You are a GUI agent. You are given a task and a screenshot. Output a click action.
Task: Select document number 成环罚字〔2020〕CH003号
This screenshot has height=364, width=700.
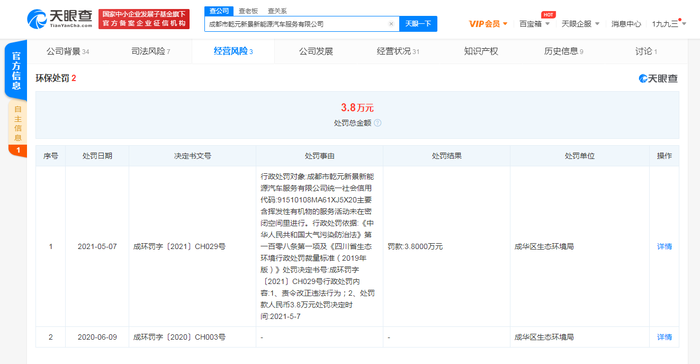click(179, 337)
